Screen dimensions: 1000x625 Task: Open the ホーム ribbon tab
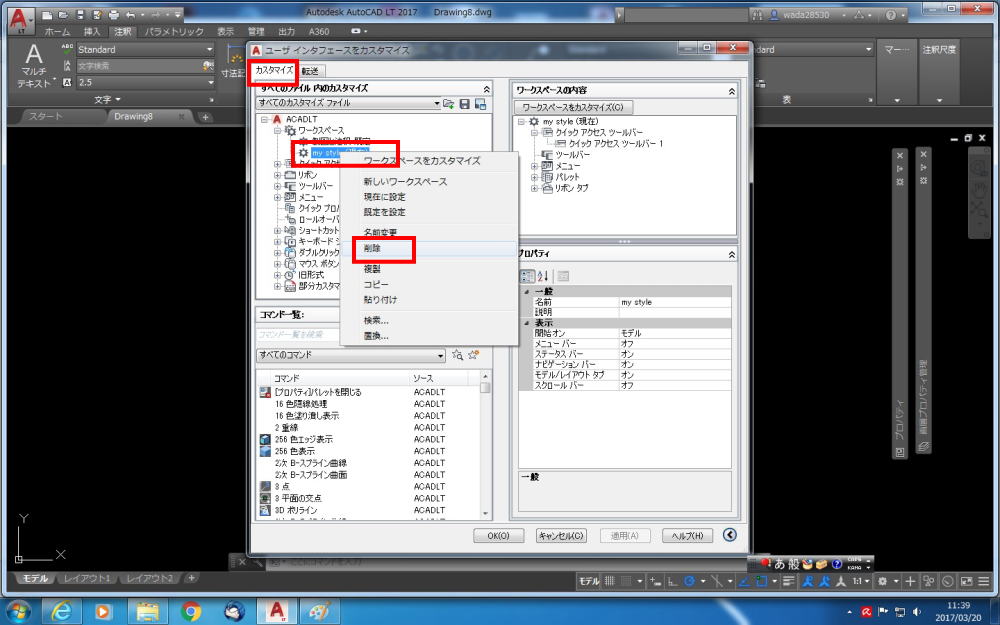tap(57, 31)
